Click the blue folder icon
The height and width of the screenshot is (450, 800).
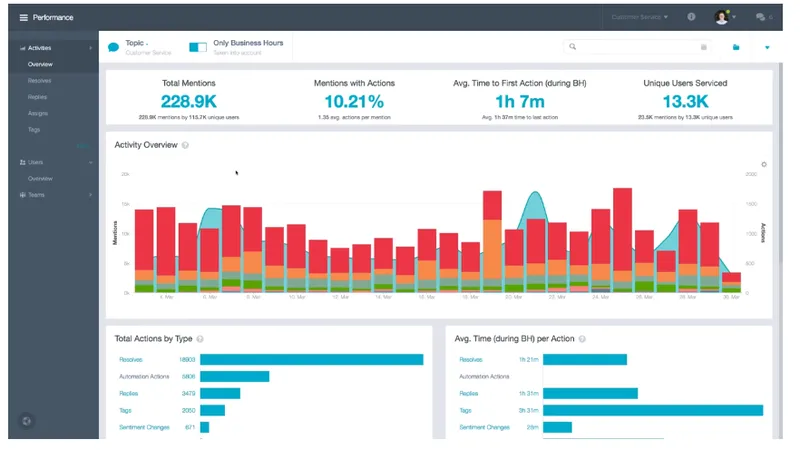coord(736,47)
